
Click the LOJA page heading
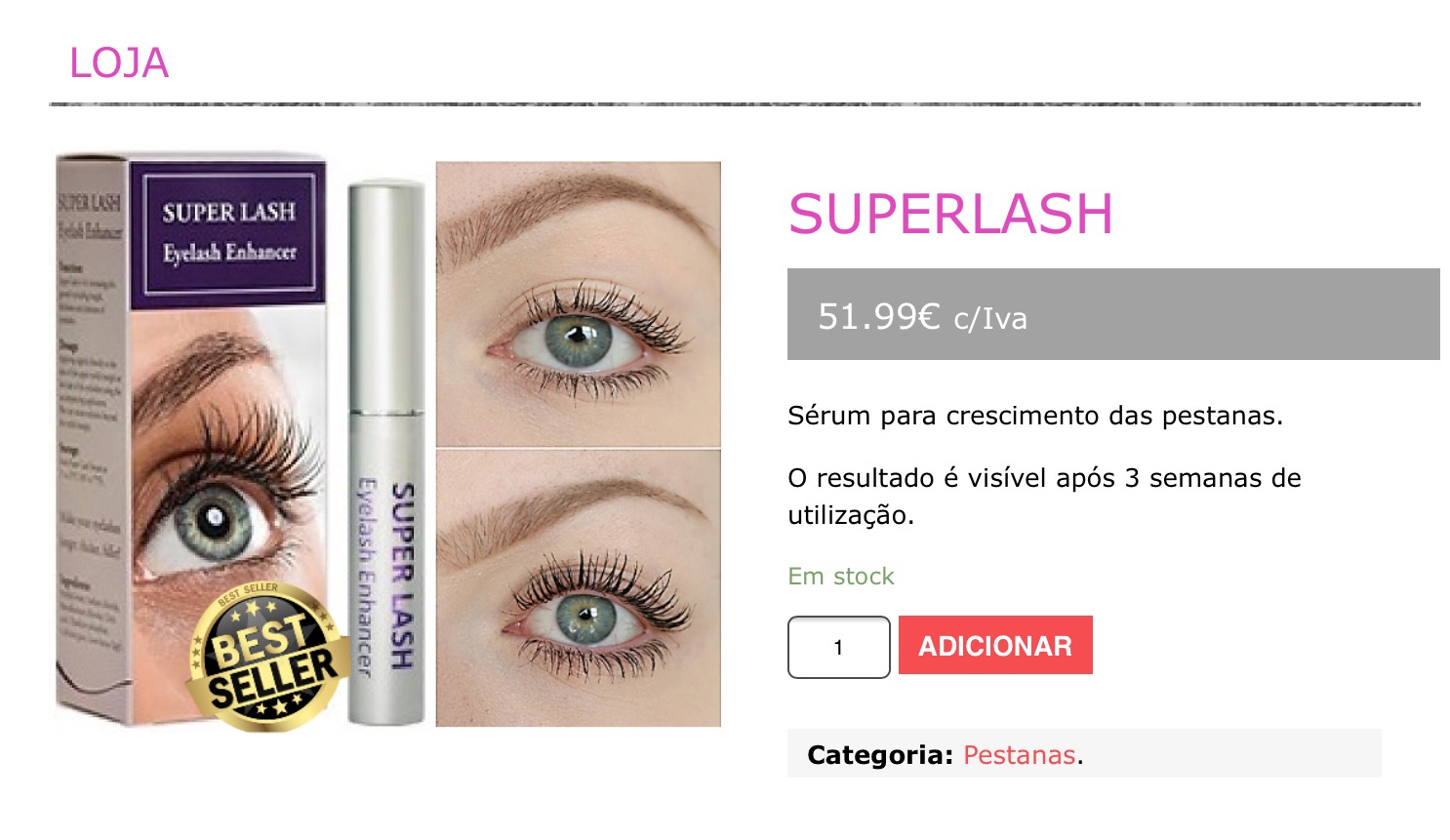click(x=119, y=63)
